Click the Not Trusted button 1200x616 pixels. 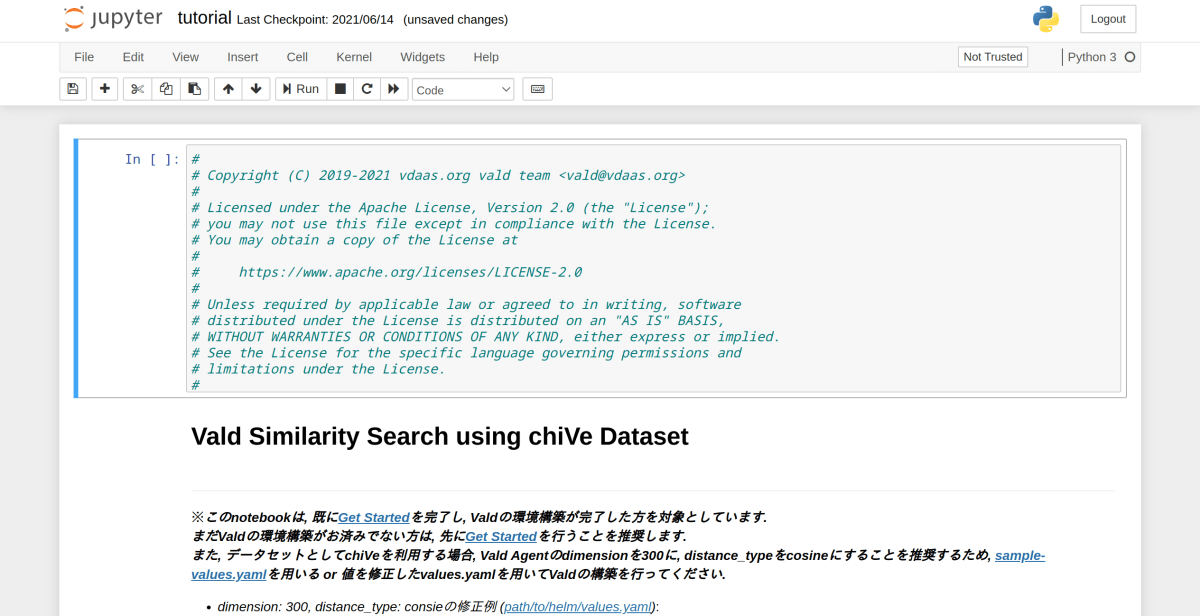[993, 57]
